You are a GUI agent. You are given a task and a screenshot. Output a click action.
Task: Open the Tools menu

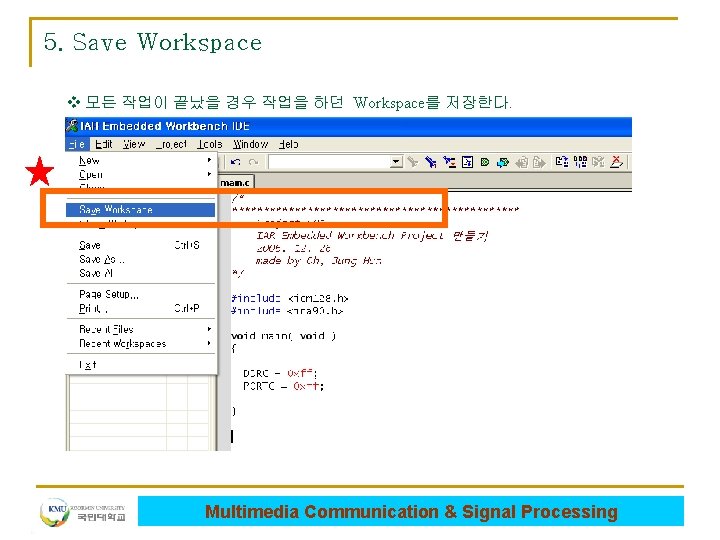(x=210, y=144)
